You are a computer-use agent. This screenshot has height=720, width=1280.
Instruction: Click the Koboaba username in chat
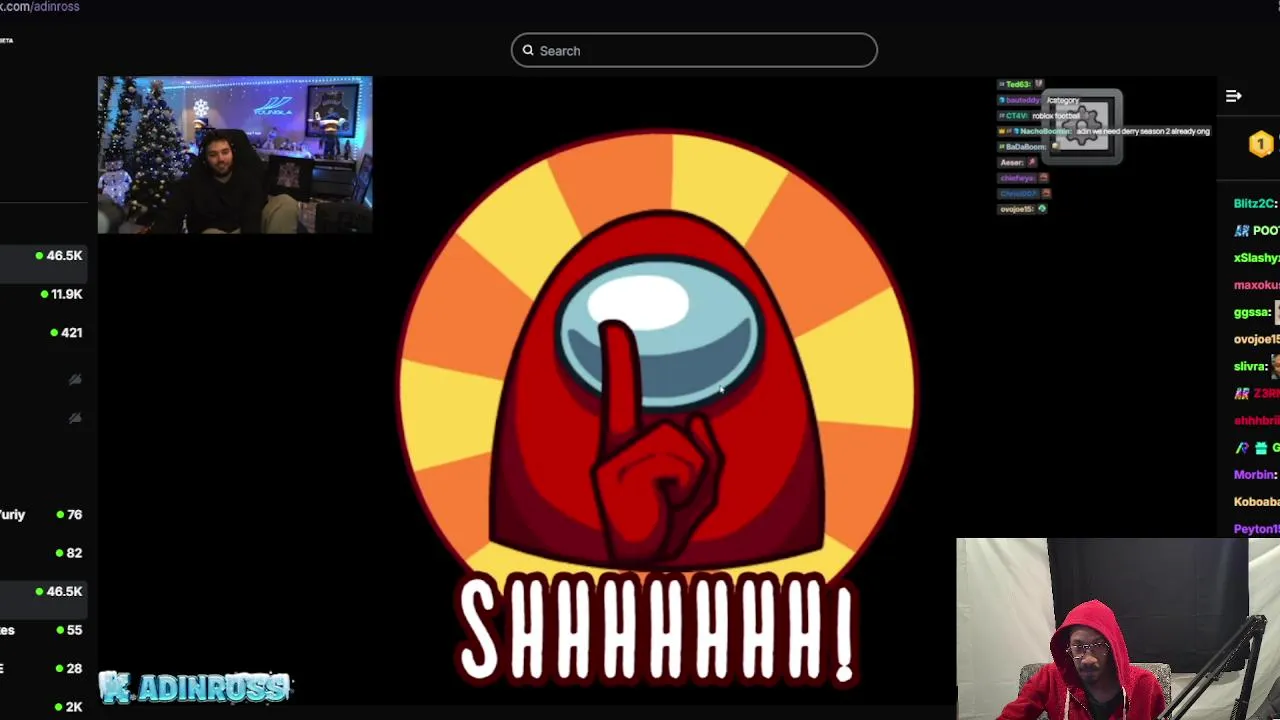coord(1256,501)
